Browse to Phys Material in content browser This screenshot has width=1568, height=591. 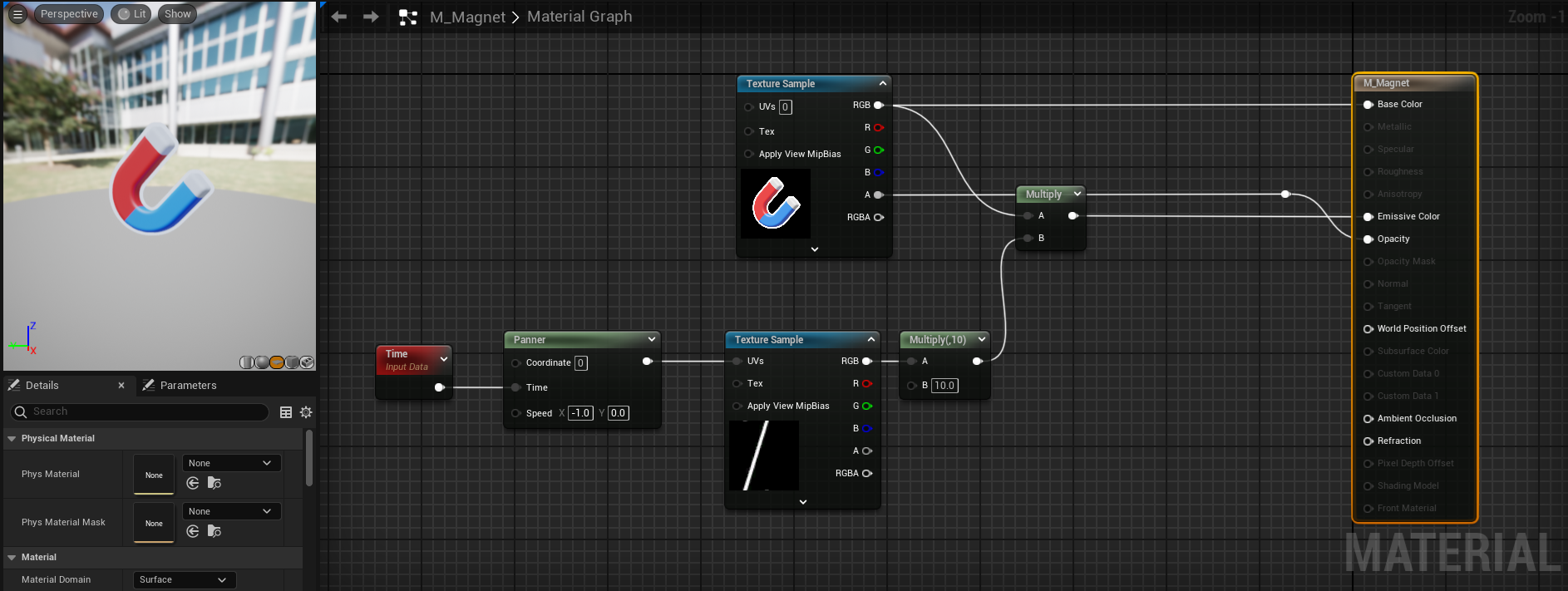[214, 483]
